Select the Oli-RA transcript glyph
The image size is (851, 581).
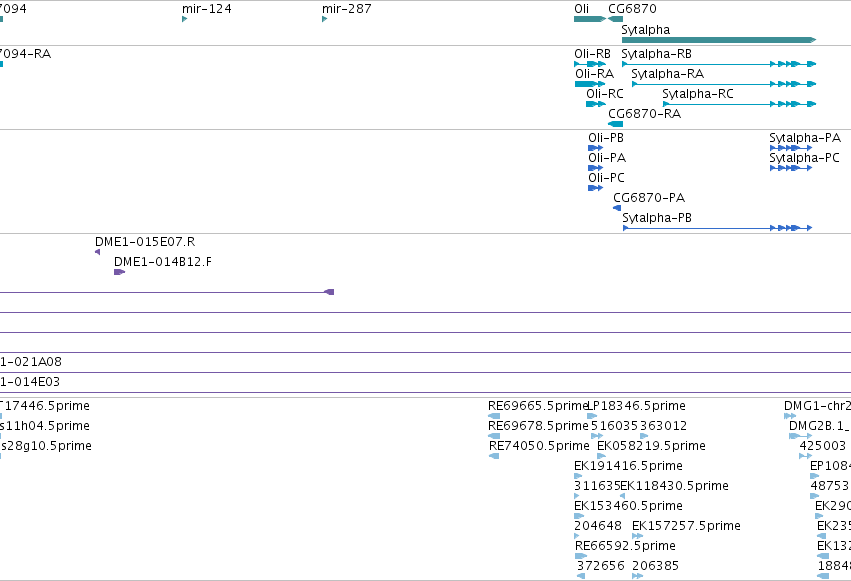click(590, 84)
